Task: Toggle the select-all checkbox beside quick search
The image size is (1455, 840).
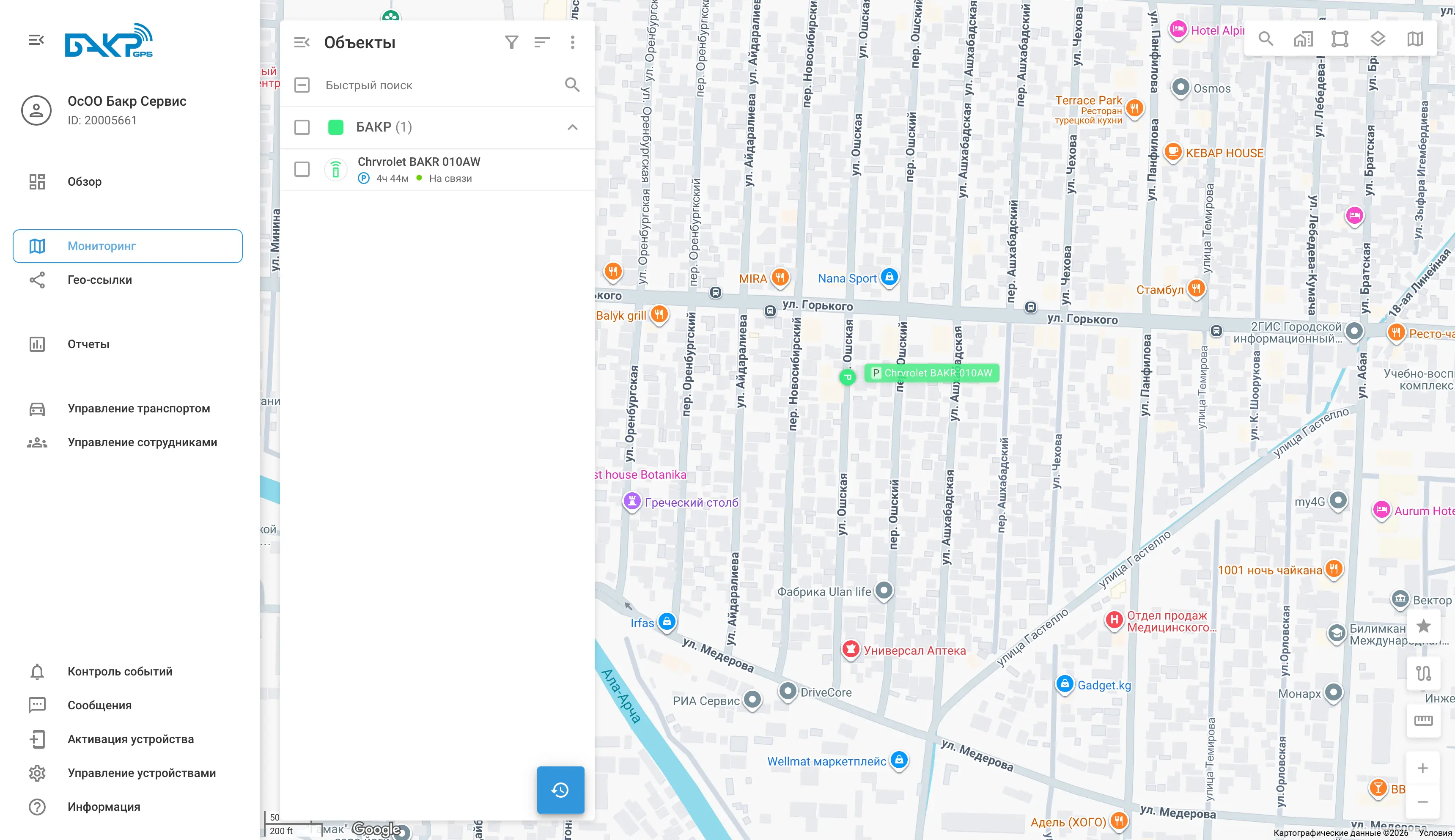Action: pyautogui.click(x=302, y=85)
